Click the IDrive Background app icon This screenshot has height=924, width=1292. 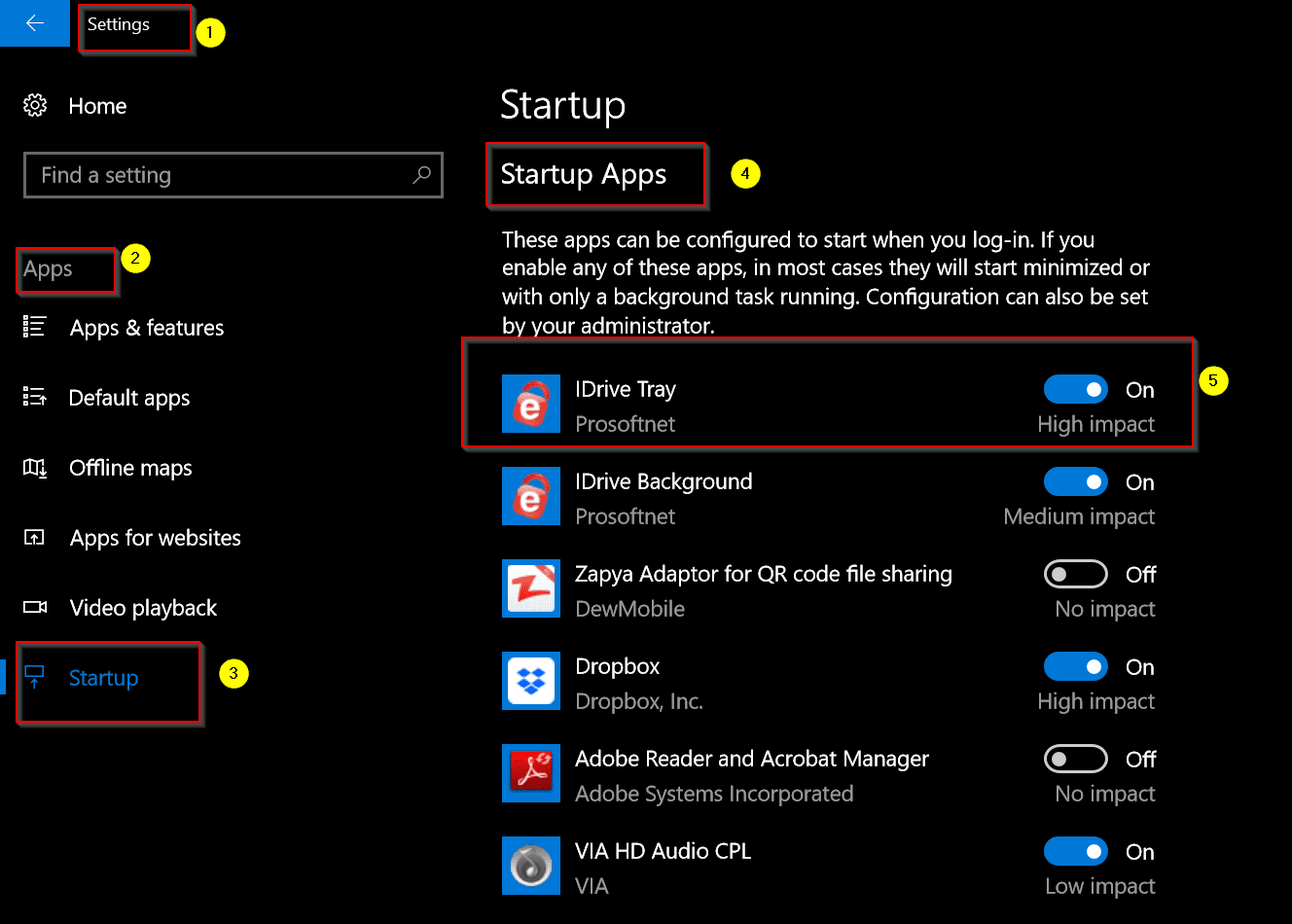[530, 496]
